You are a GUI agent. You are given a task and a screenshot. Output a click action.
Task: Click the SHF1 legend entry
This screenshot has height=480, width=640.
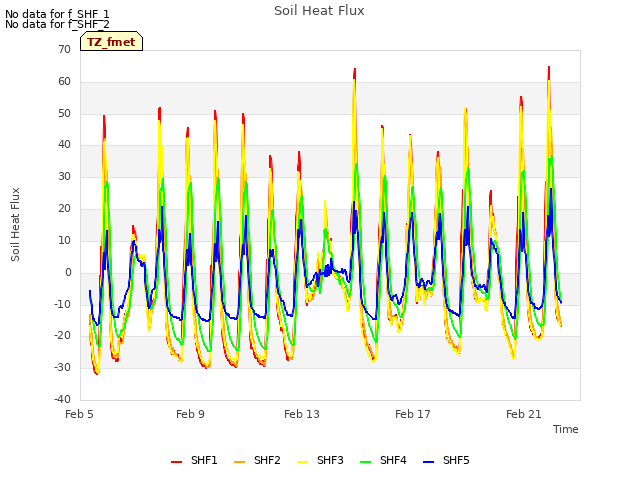coord(194,461)
